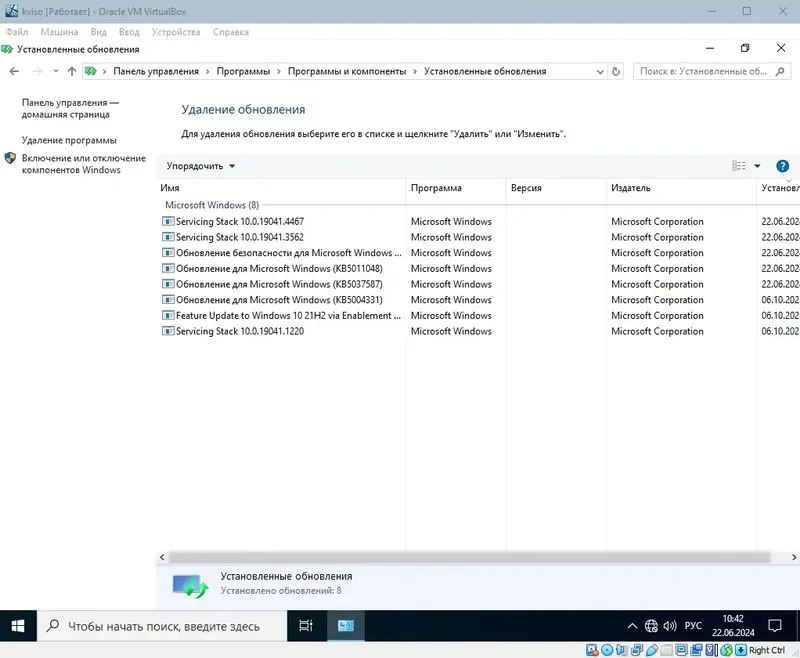Open the Устройства menu in VirtualBox

(176, 31)
